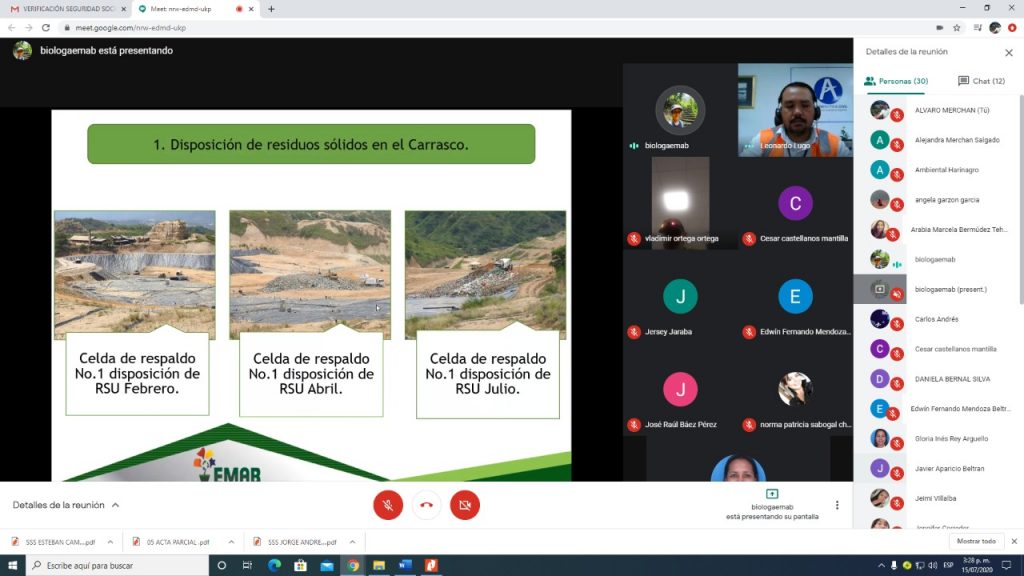Viewport: 1024px width, 576px height.
Task: Switch to the Personas (30) tab
Action: click(896, 81)
